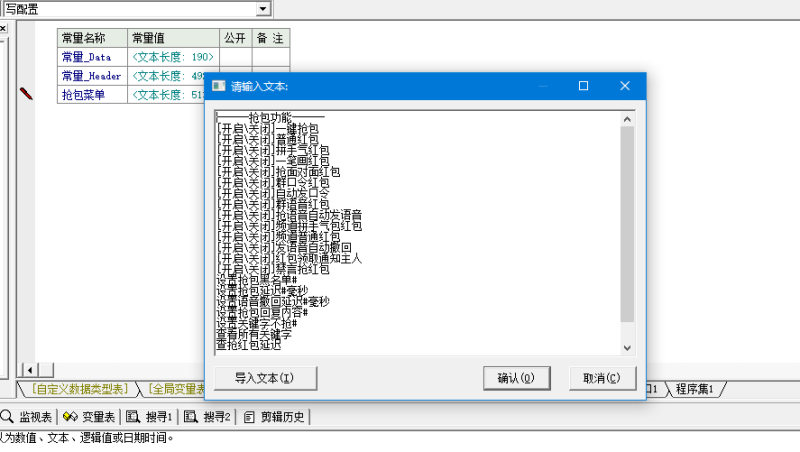Select the 常量_Data name cell
The height and width of the screenshot is (452, 800).
pyautogui.click(x=92, y=57)
